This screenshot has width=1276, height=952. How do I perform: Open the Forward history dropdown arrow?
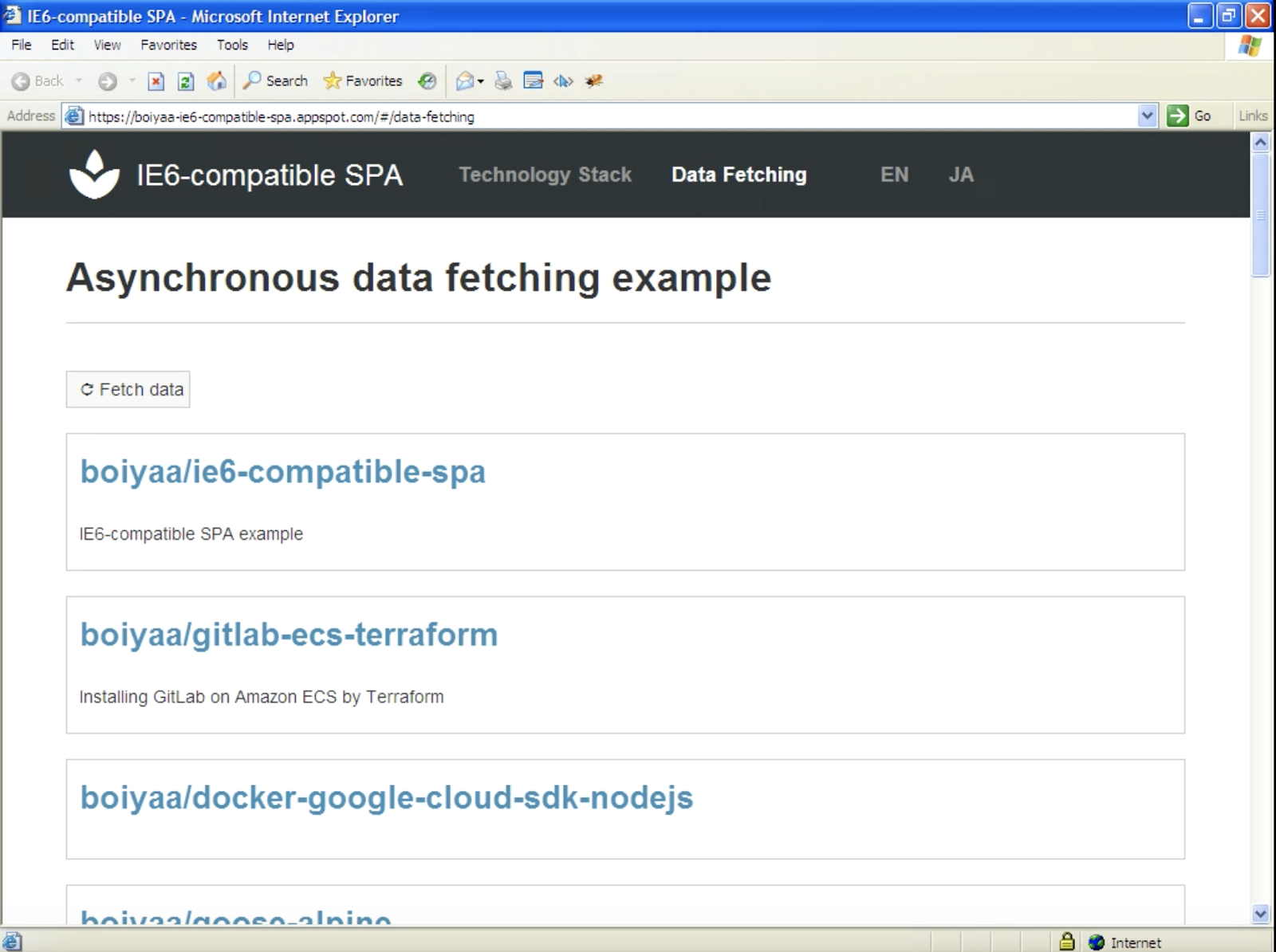click(x=132, y=81)
